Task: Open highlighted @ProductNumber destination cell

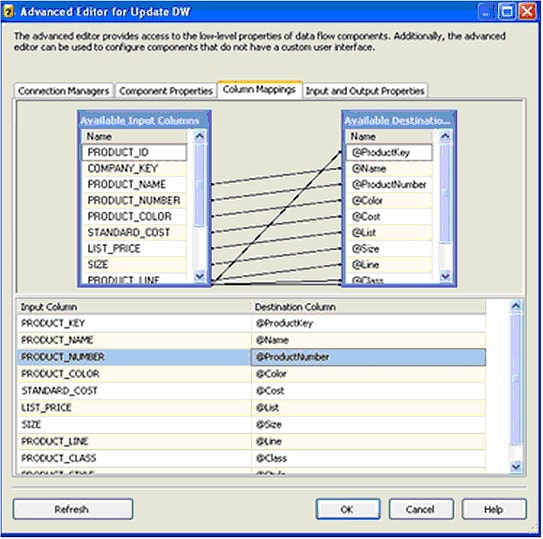Action: pos(368,357)
